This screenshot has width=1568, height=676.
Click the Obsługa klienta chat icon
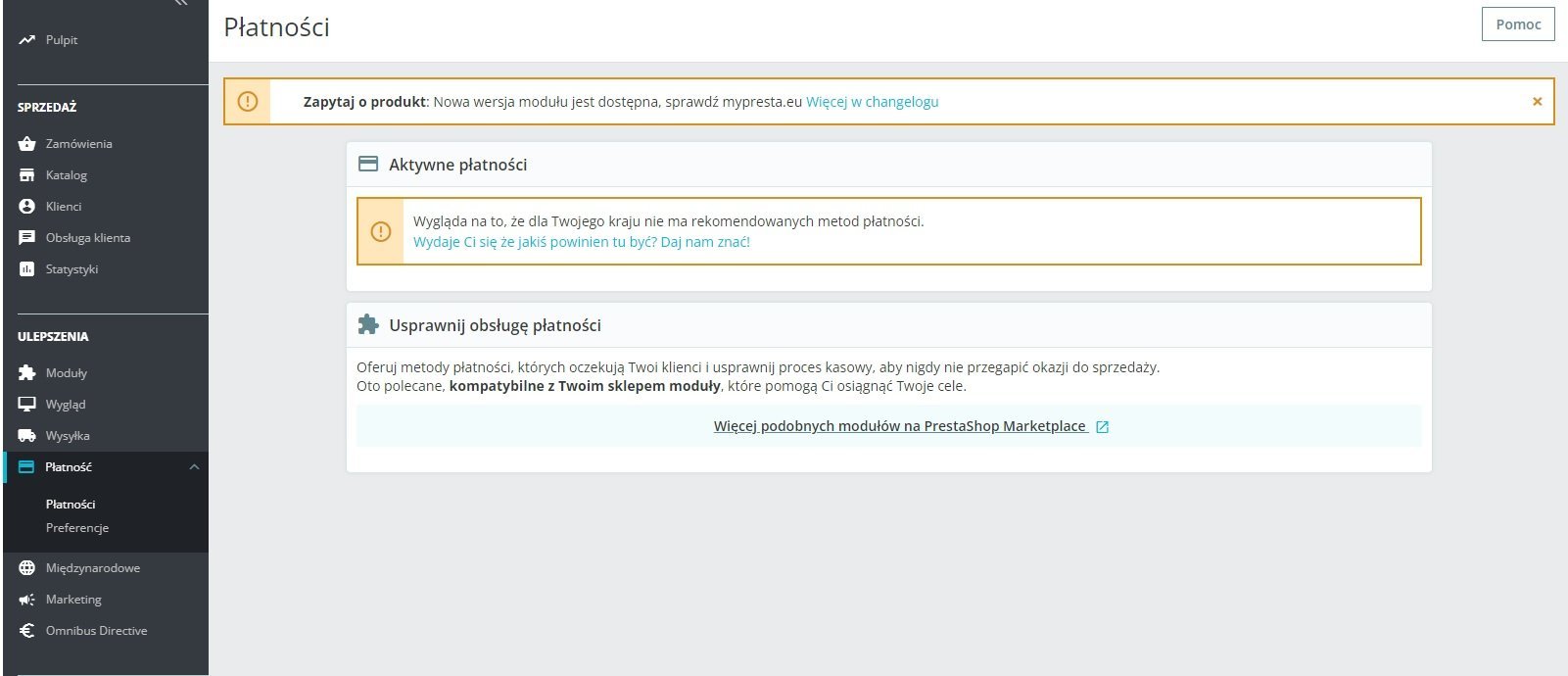click(26, 238)
